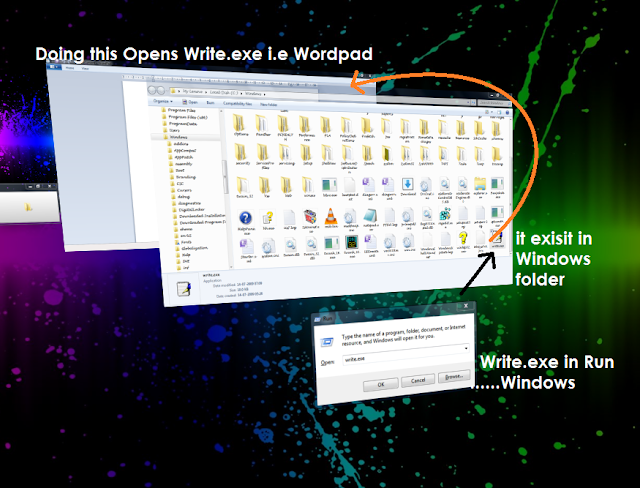Open the Organize dropdown in Explorer toolbar

click(162, 101)
